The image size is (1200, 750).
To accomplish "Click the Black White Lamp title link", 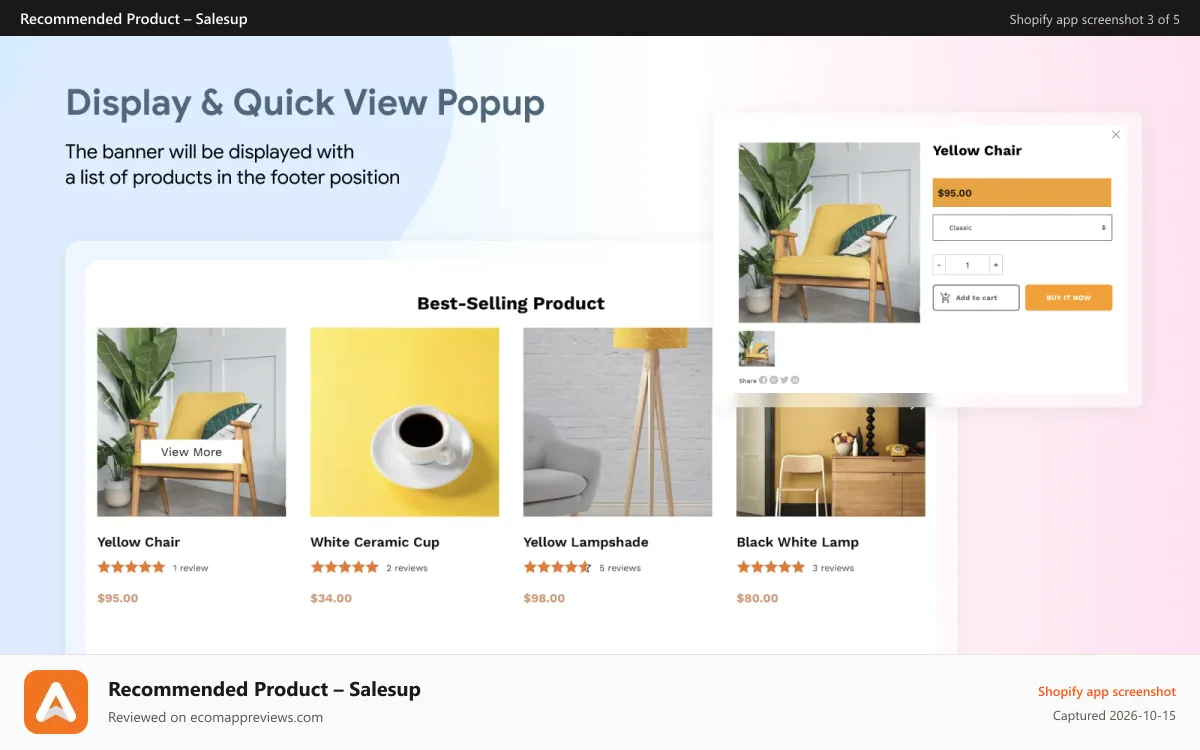I will (798, 542).
